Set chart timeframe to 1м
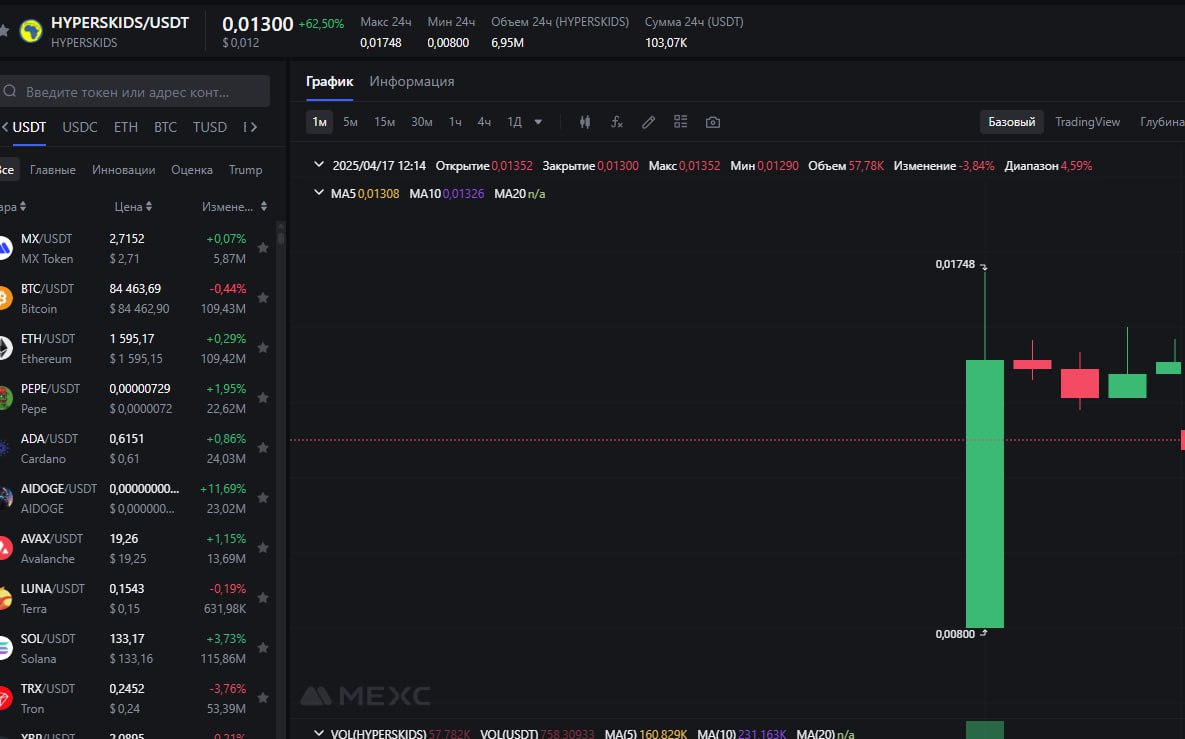 point(320,122)
